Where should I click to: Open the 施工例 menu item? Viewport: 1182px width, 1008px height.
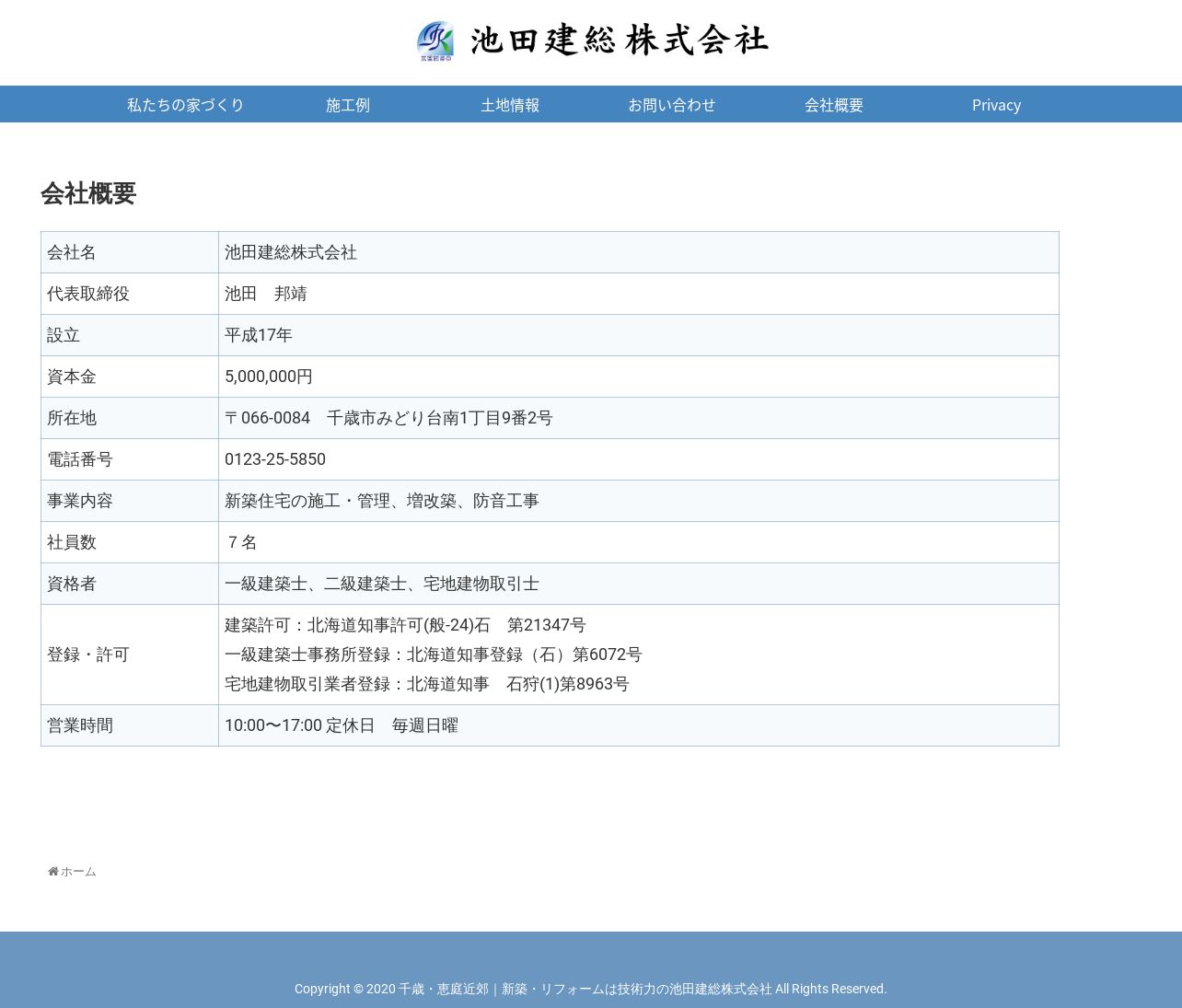pyautogui.click(x=348, y=104)
